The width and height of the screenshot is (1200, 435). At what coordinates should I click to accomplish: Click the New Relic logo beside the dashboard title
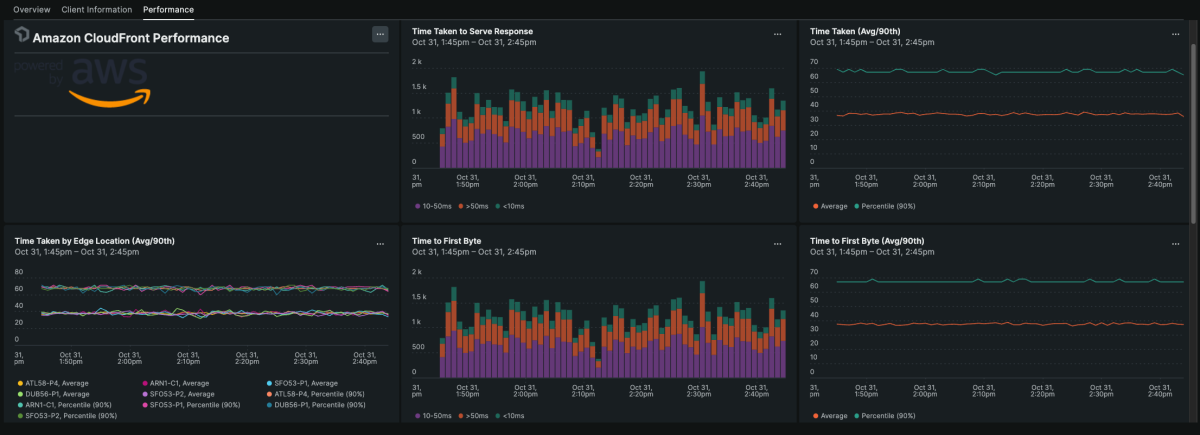[x=22, y=36]
